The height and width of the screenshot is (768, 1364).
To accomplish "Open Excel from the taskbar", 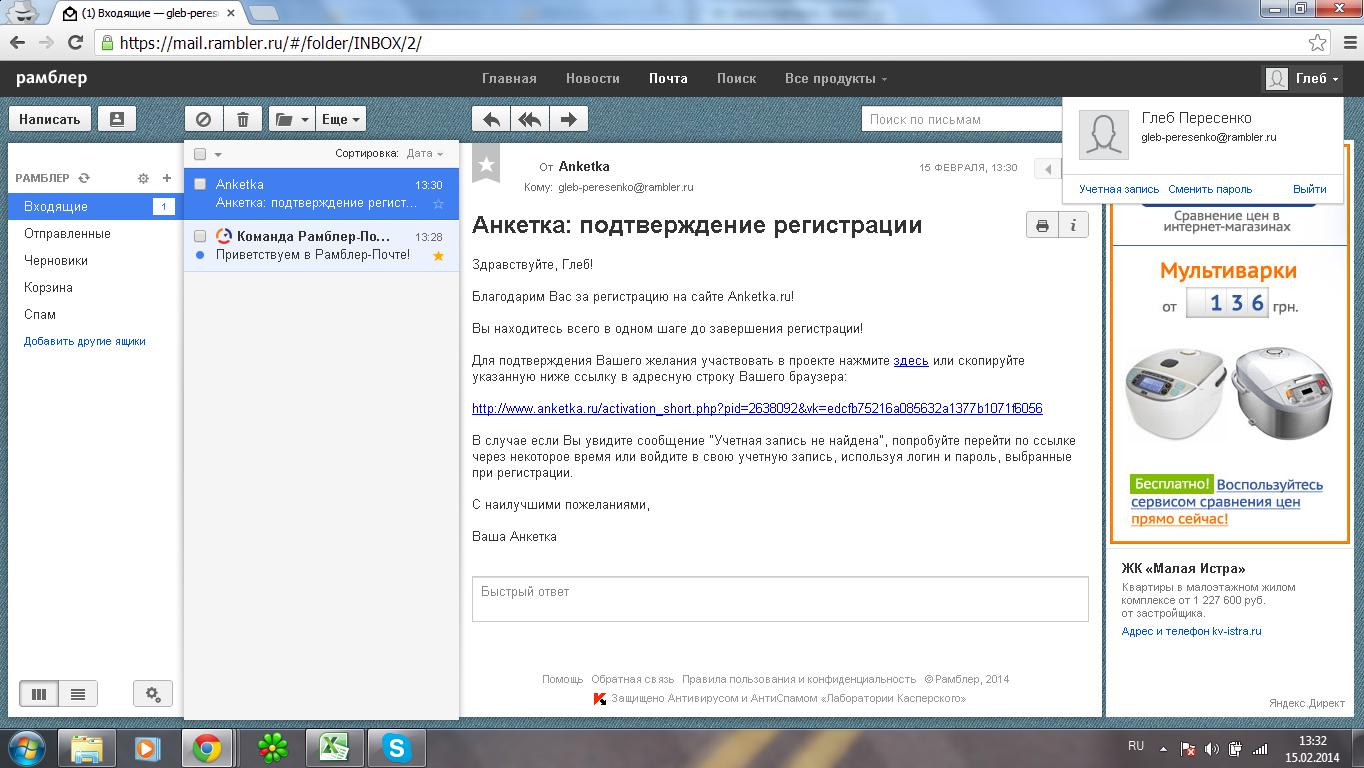I will pos(333,748).
